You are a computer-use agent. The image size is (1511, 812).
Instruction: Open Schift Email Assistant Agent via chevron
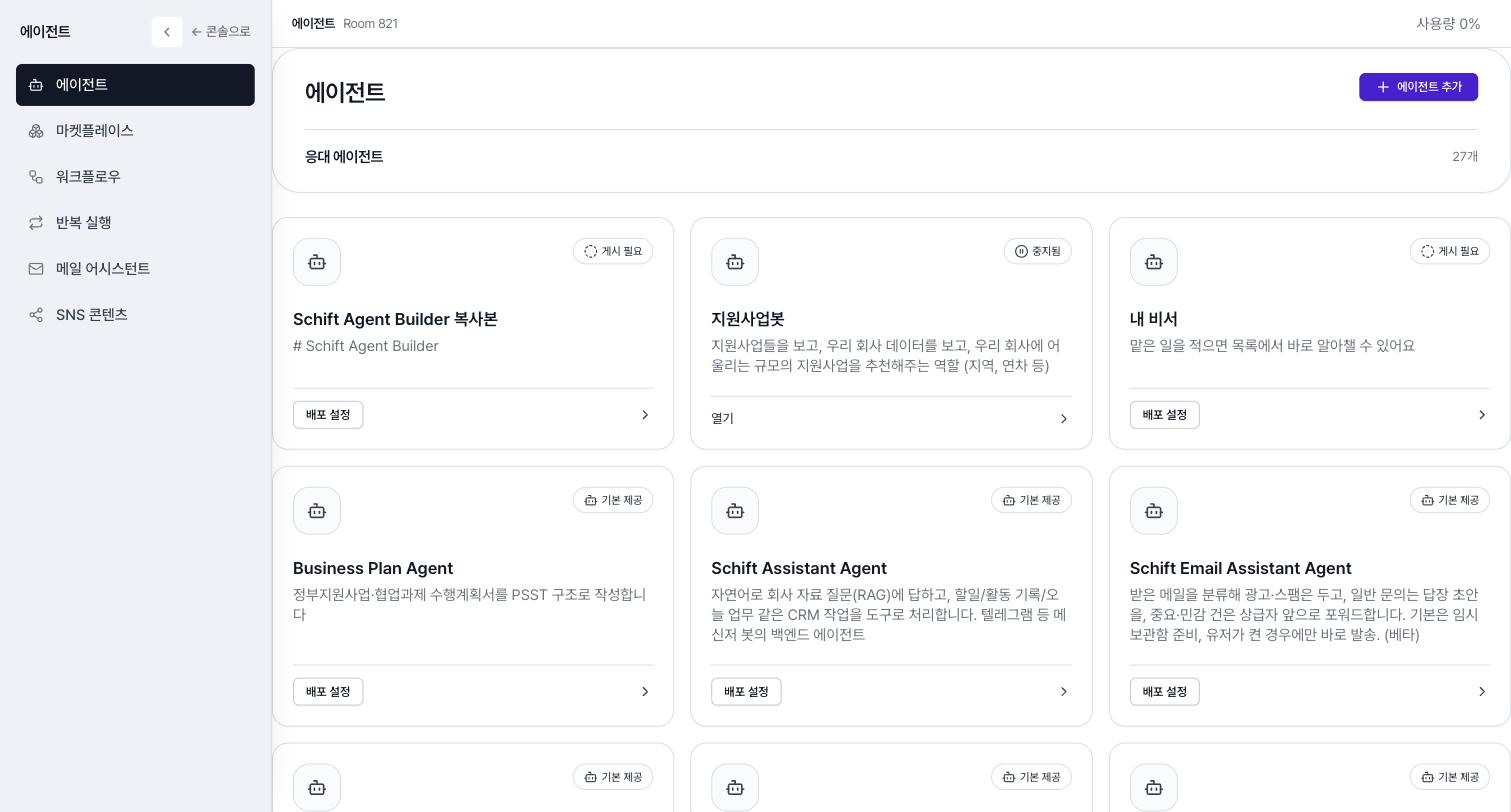[x=1482, y=692]
